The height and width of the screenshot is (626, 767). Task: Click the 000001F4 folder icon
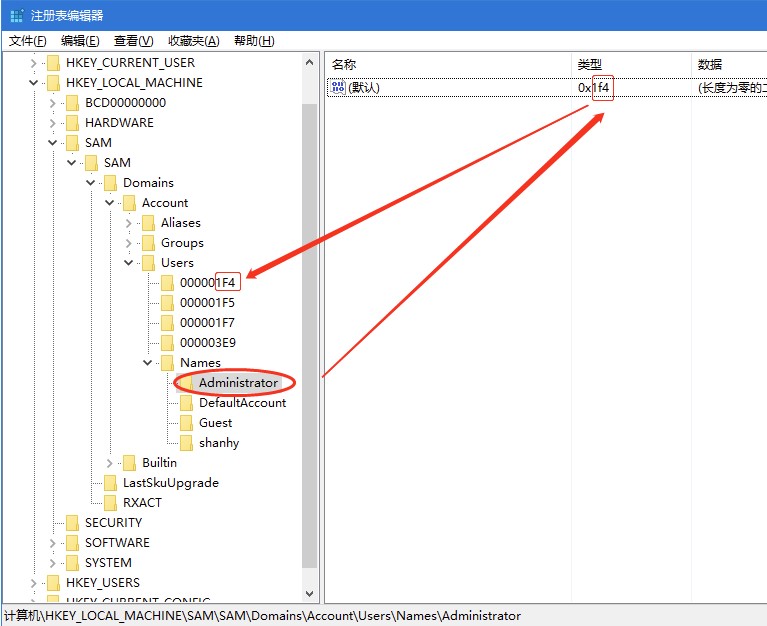pyautogui.click(x=168, y=283)
